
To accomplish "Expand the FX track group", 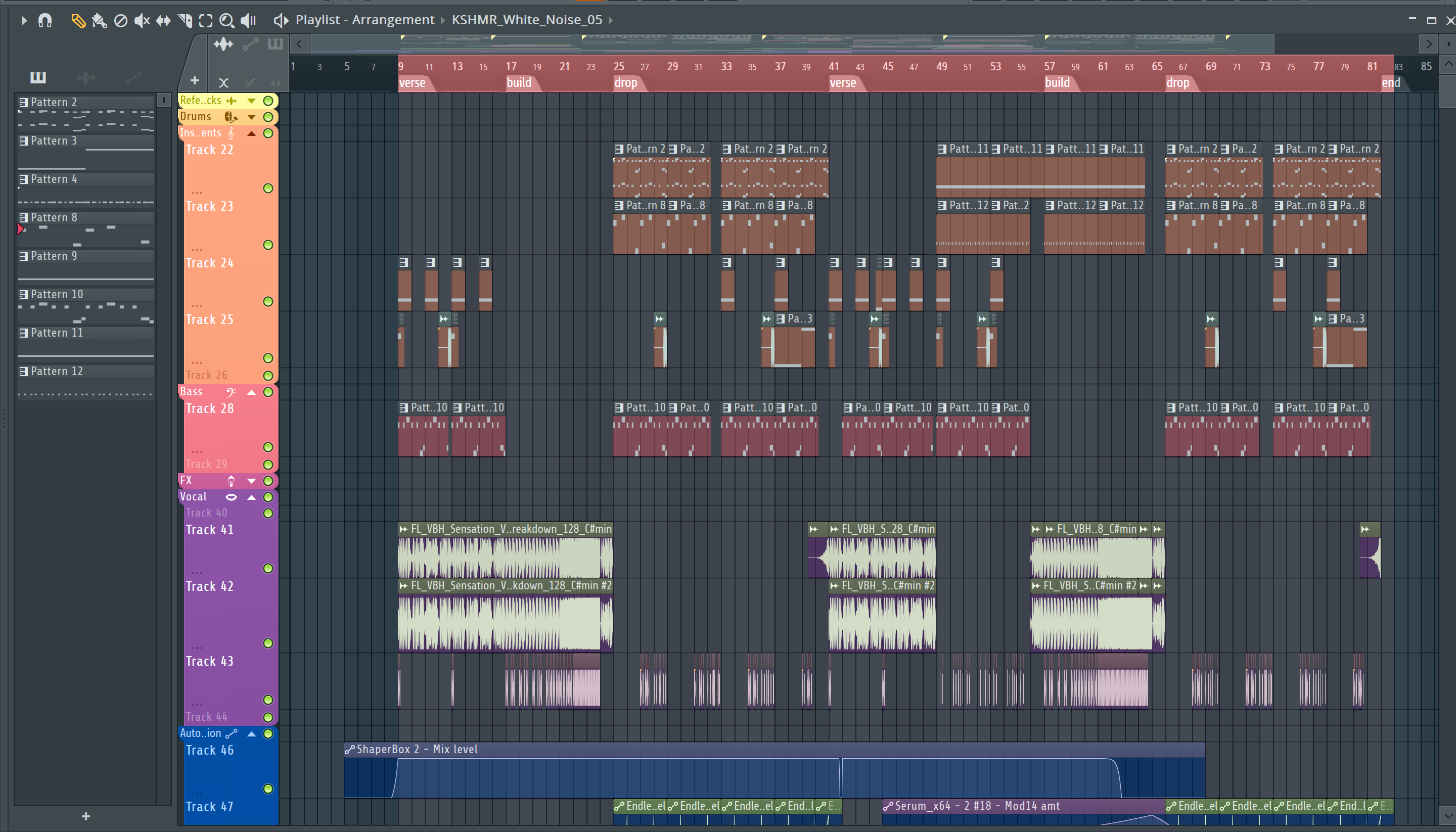I will [251, 481].
